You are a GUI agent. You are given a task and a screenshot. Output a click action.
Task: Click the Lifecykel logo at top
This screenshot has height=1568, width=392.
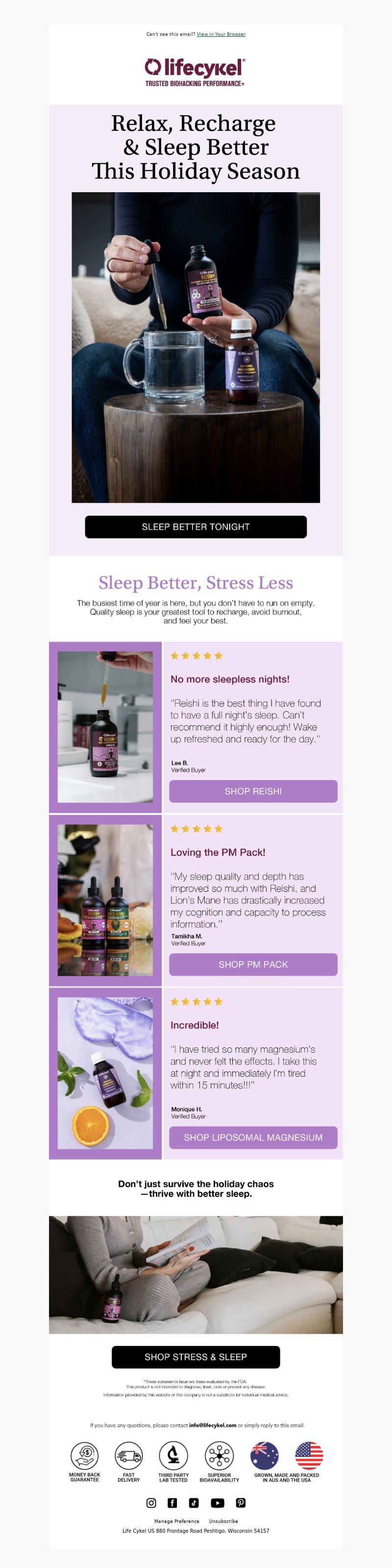tap(195, 73)
